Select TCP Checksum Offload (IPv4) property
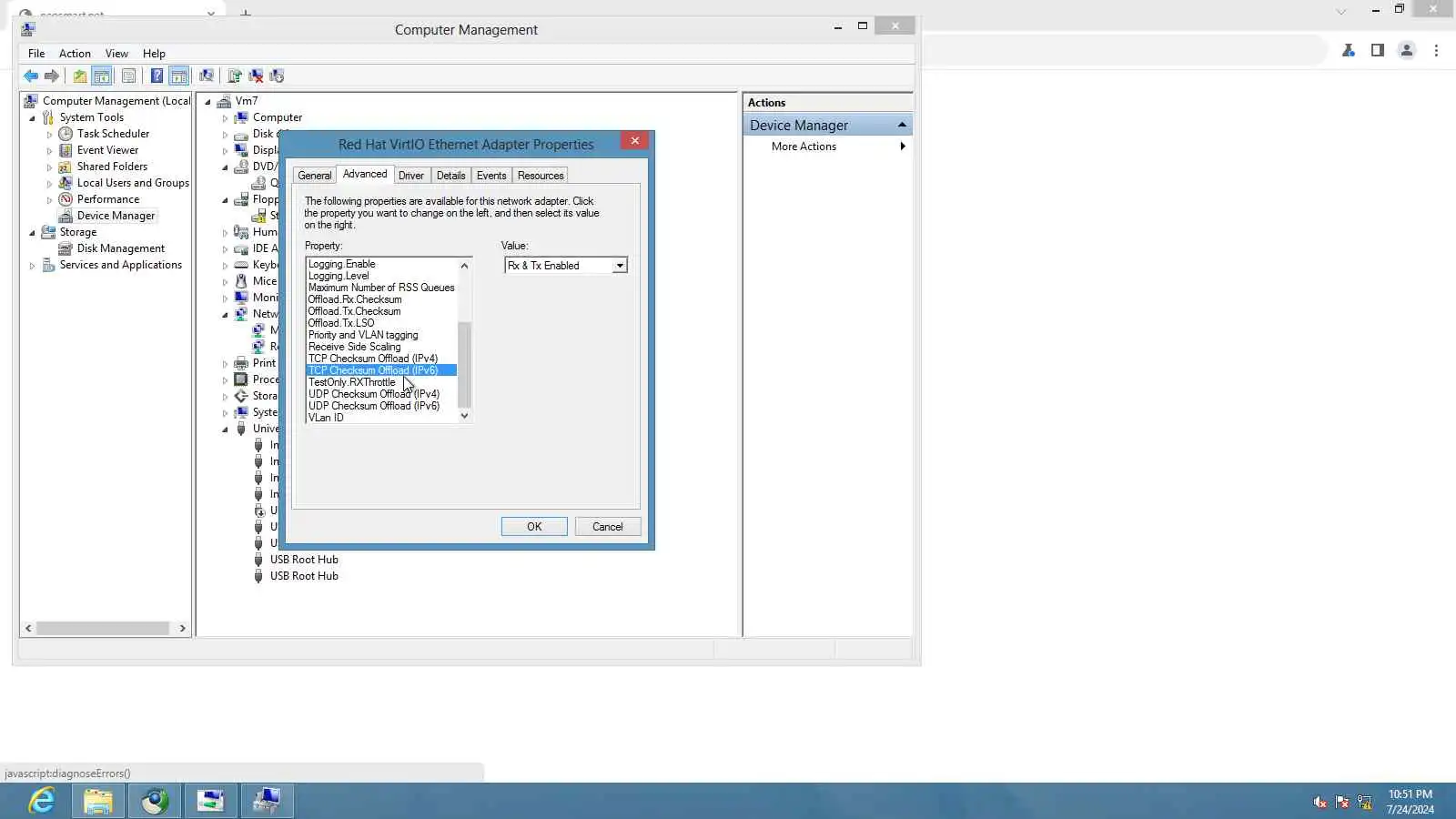 (380, 359)
